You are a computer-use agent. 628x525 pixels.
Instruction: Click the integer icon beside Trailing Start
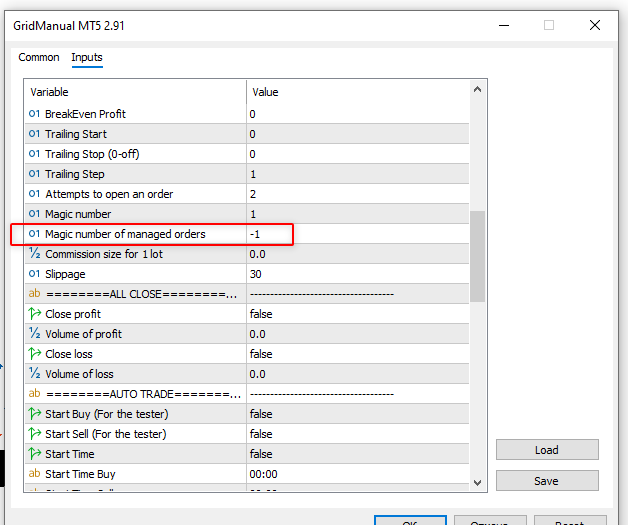pyautogui.click(x=34, y=134)
